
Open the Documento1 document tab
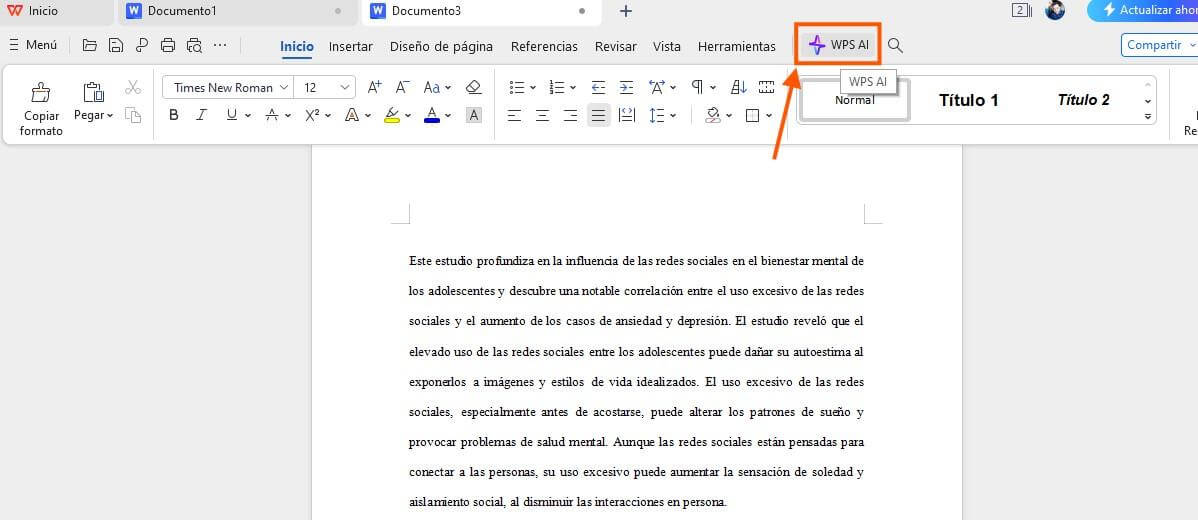(x=181, y=11)
